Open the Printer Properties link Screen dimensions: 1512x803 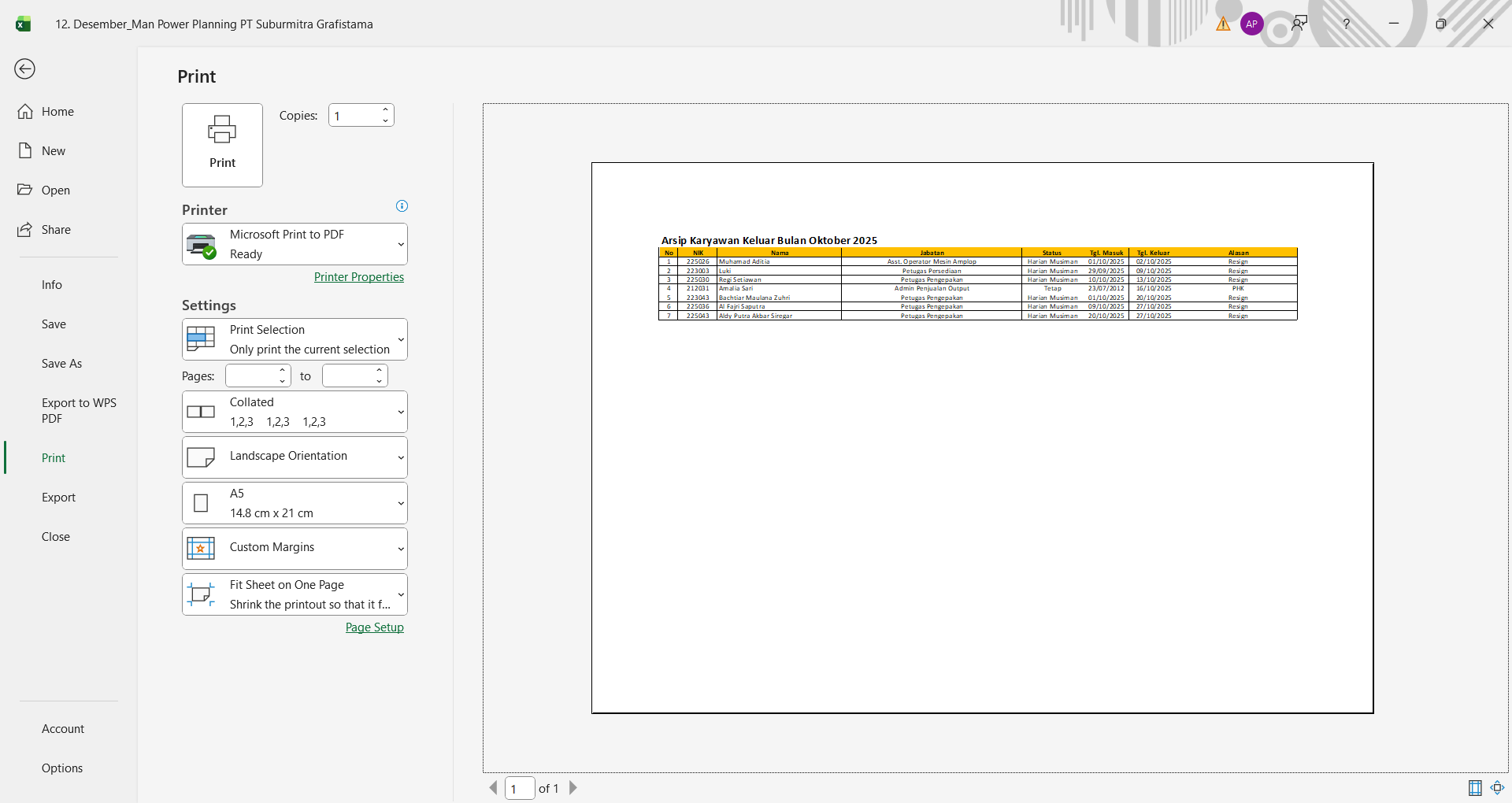click(358, 277)
